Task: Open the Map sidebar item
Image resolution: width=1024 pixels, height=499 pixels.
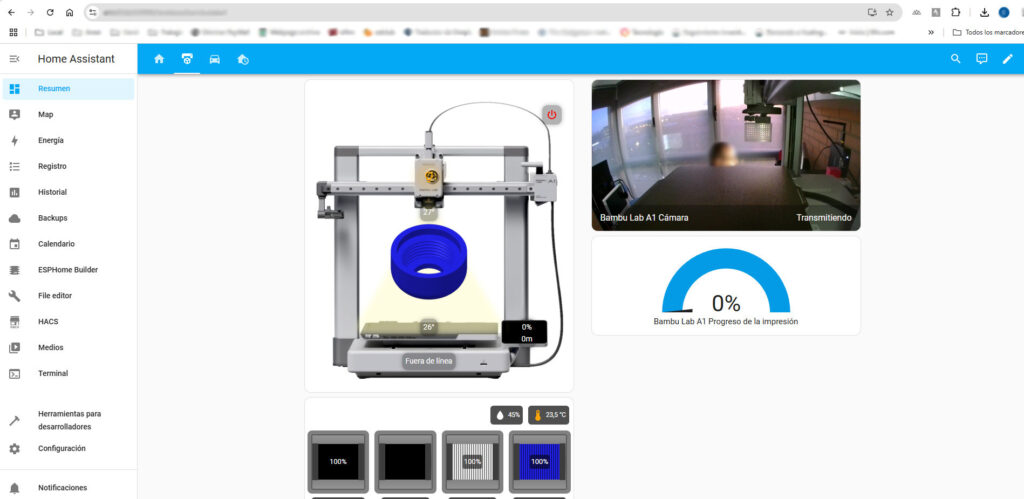Action: pos(69,114)
